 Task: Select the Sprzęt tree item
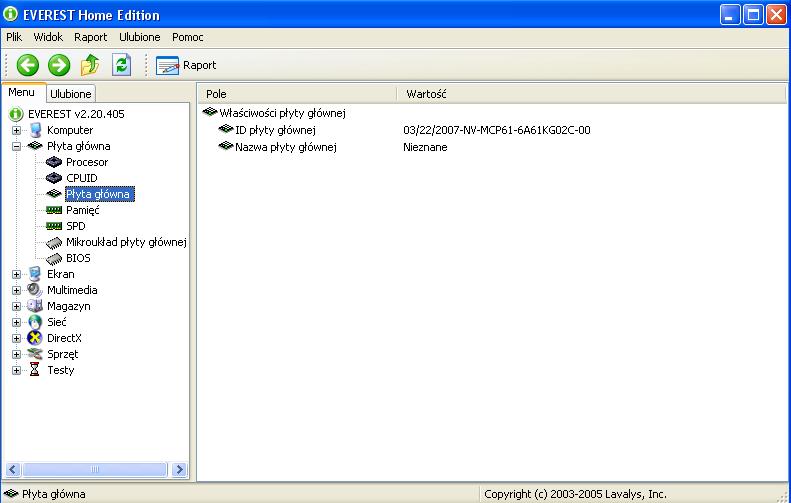[63, 354]
